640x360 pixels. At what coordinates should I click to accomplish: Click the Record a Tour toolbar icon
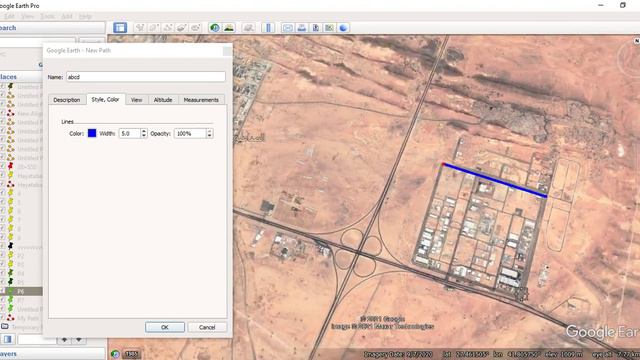196,28
